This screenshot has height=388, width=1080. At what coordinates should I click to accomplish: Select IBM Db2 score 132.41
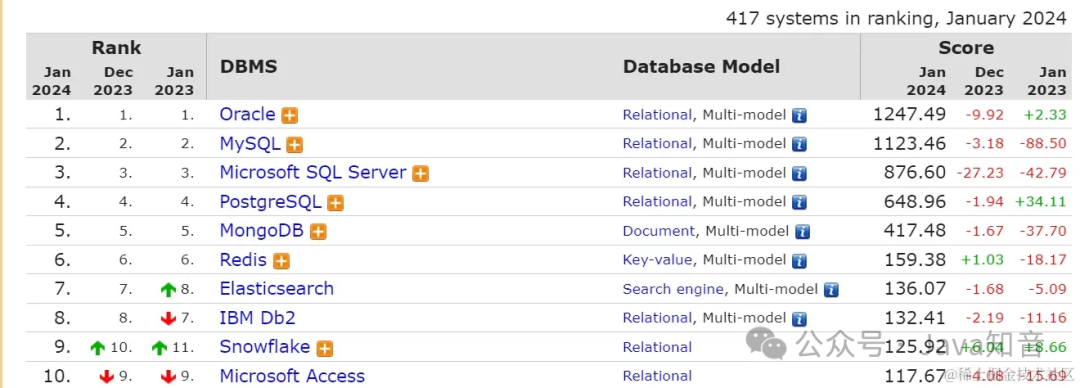[915, 318]
